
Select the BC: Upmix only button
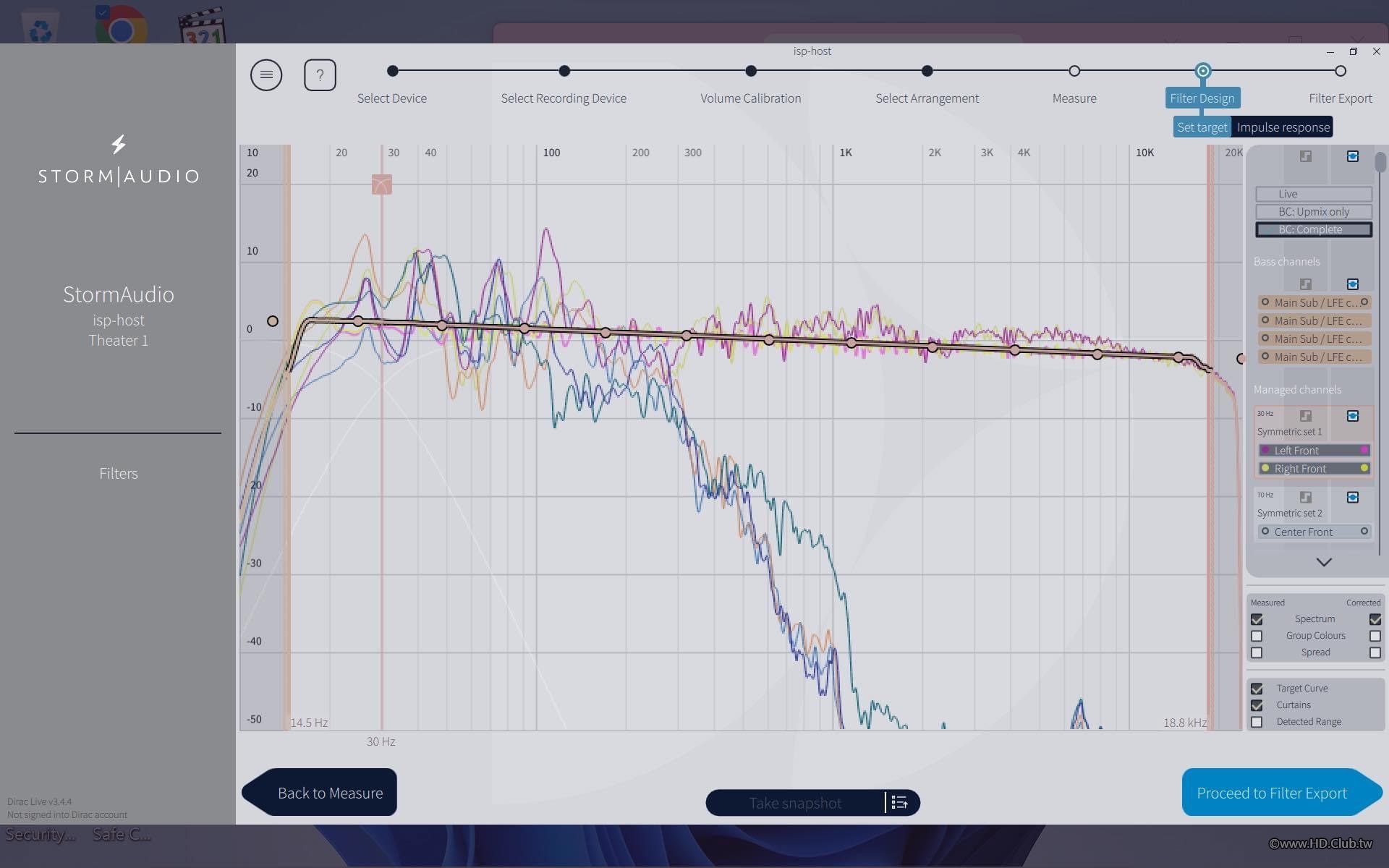click(1314, 212)
